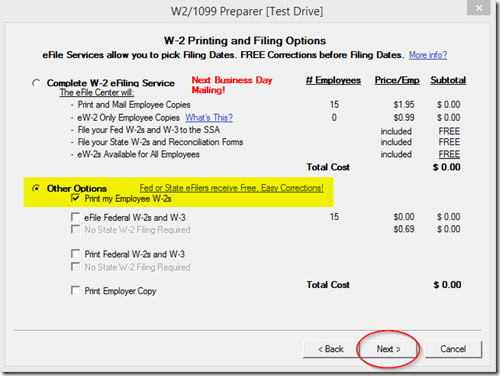This screenshot has height=376, width=500.
Task: Click Fed or State eFilers Free Corrections link
Action: pos(231,188)
